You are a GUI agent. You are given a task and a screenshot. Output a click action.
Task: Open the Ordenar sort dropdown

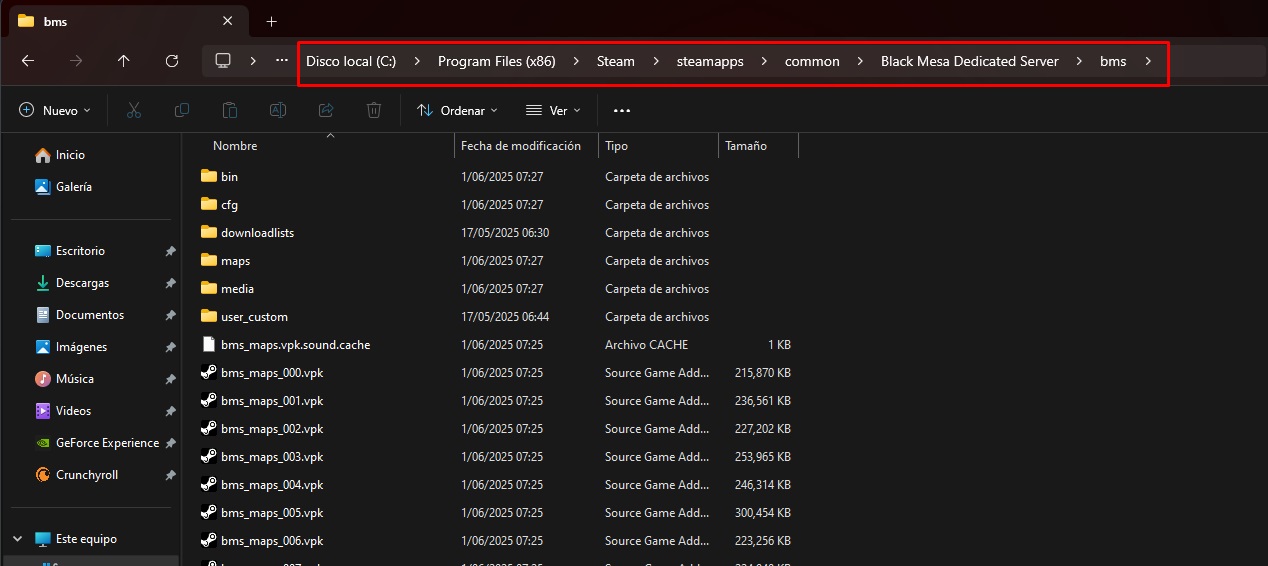click(x=457, y=110)
